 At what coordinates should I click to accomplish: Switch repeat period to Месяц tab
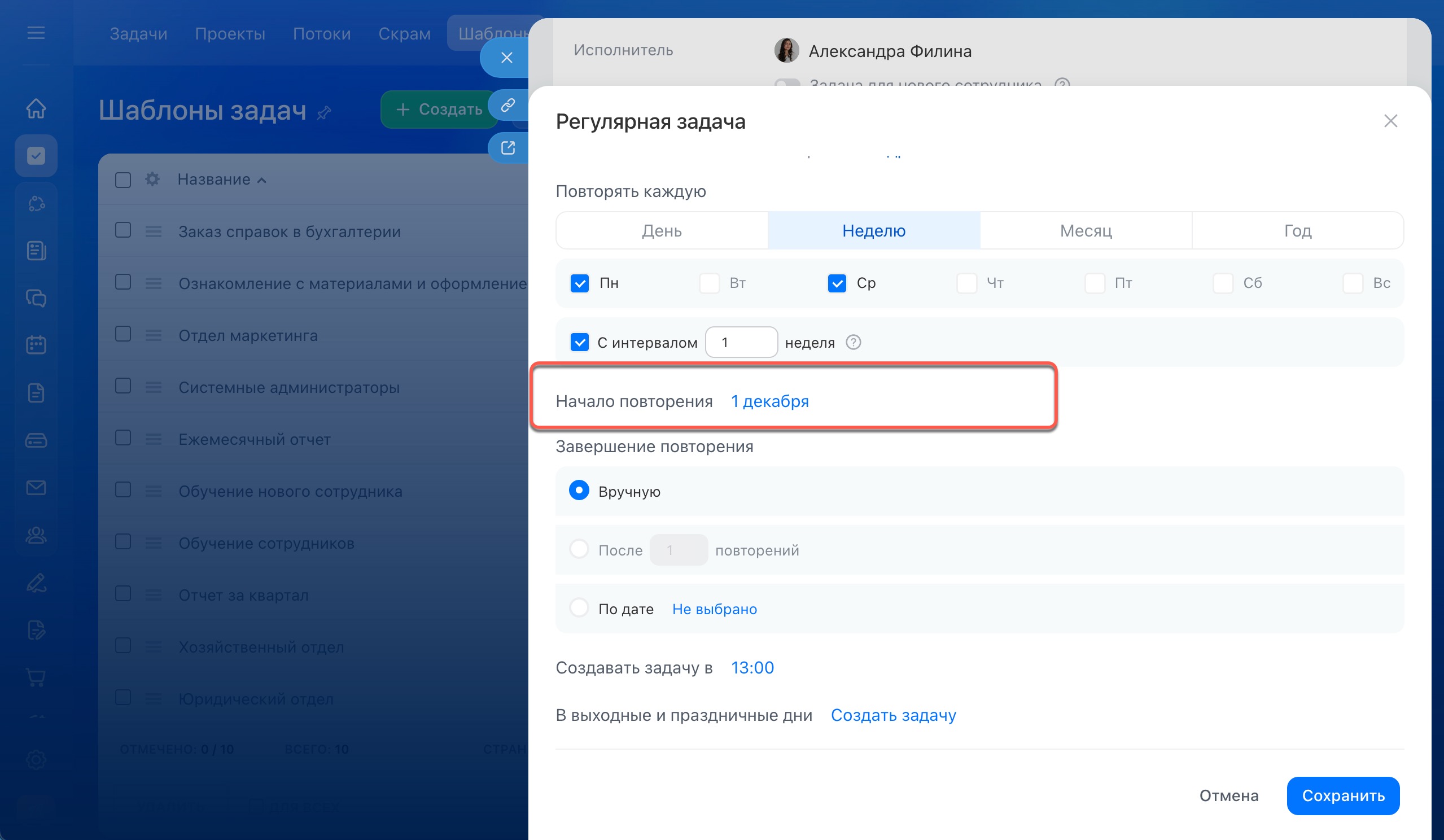pyautogui.click(x=1086, y=231)
